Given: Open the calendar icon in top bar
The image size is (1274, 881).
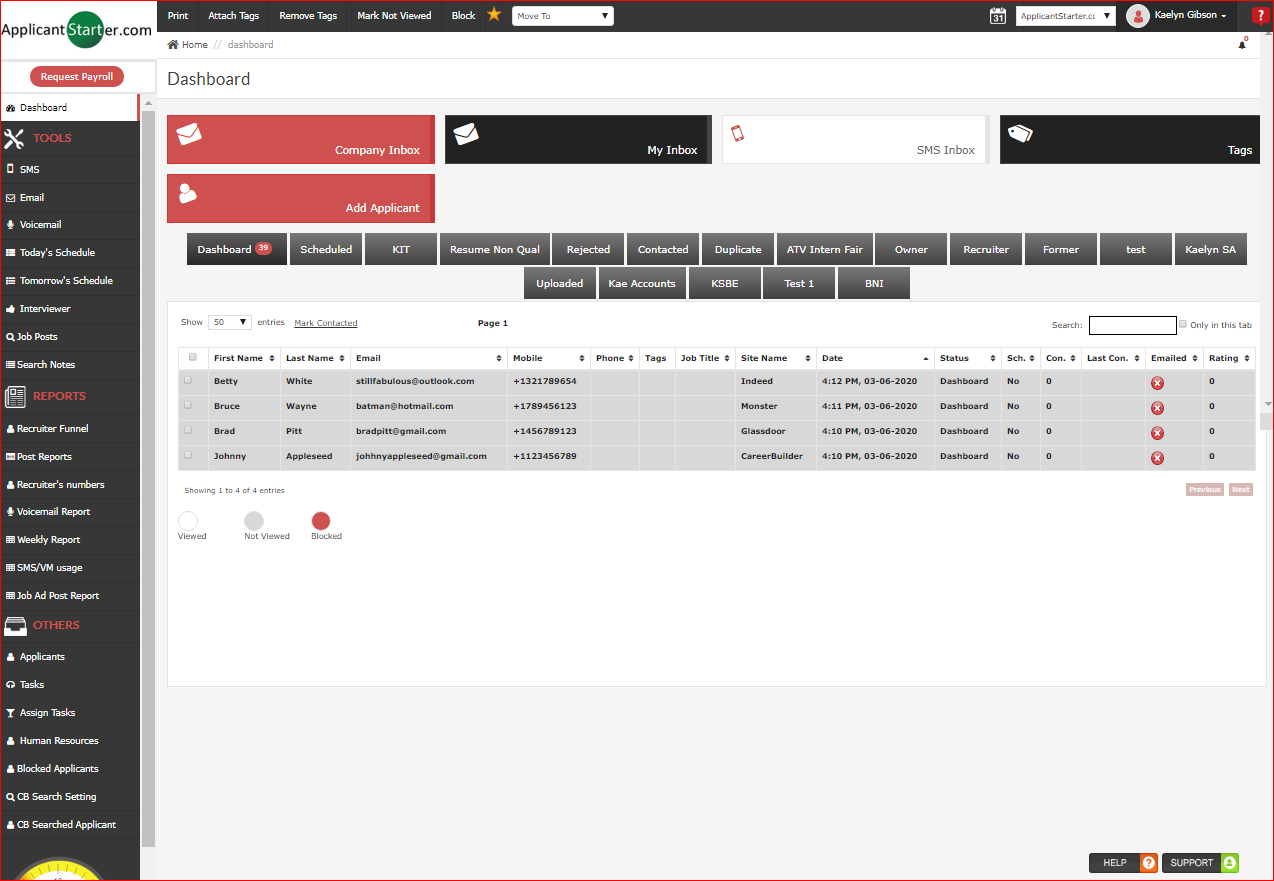Looking at the screenshot, I should pos(997,15).
